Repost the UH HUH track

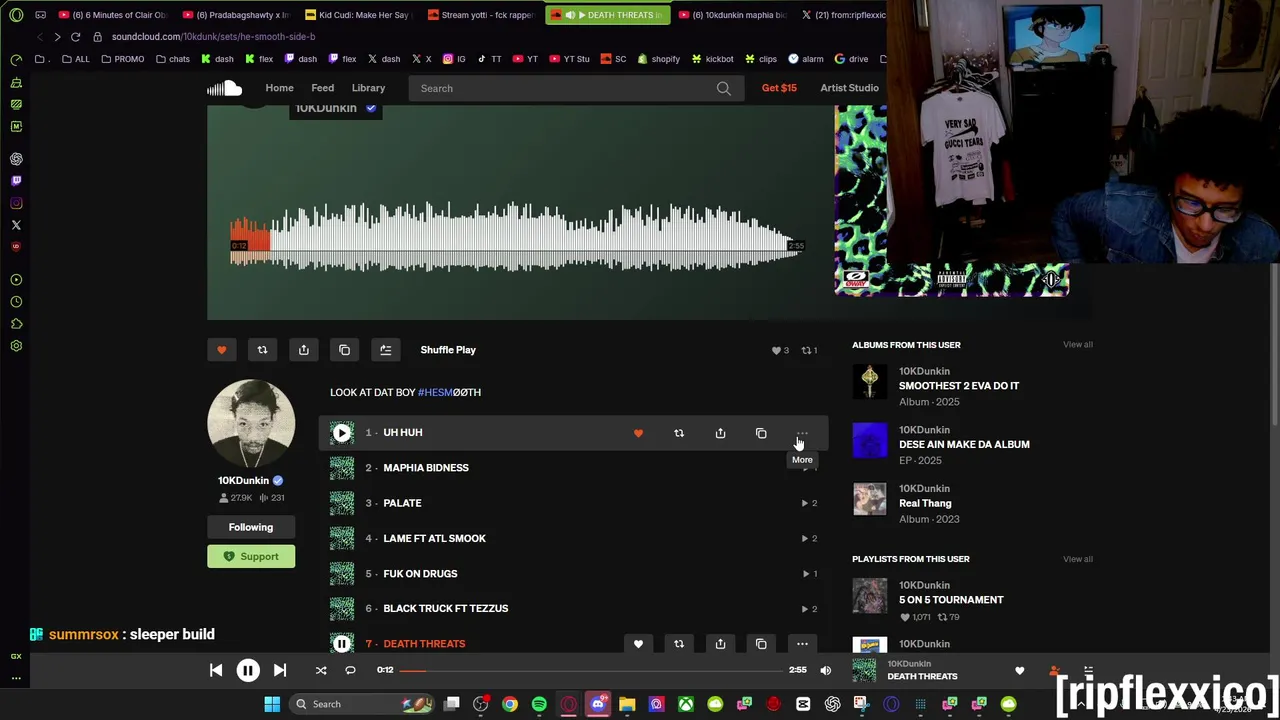(679, 433)
